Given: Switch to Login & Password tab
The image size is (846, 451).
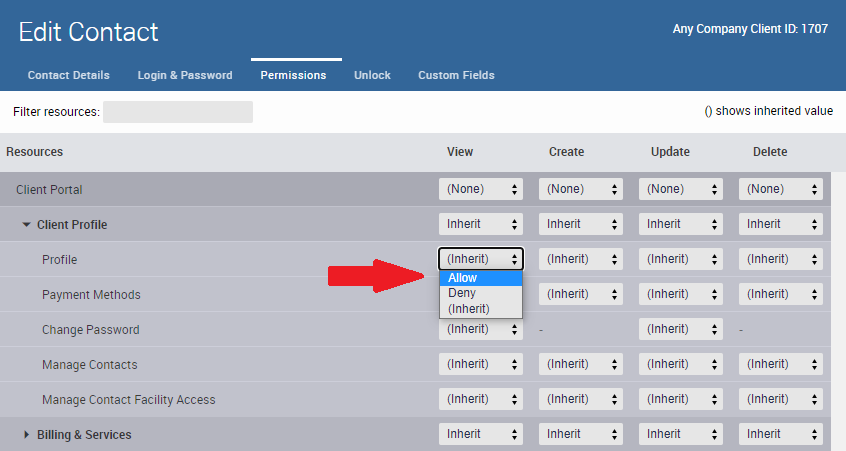Looking at the screenshot, I should [185, 75].
